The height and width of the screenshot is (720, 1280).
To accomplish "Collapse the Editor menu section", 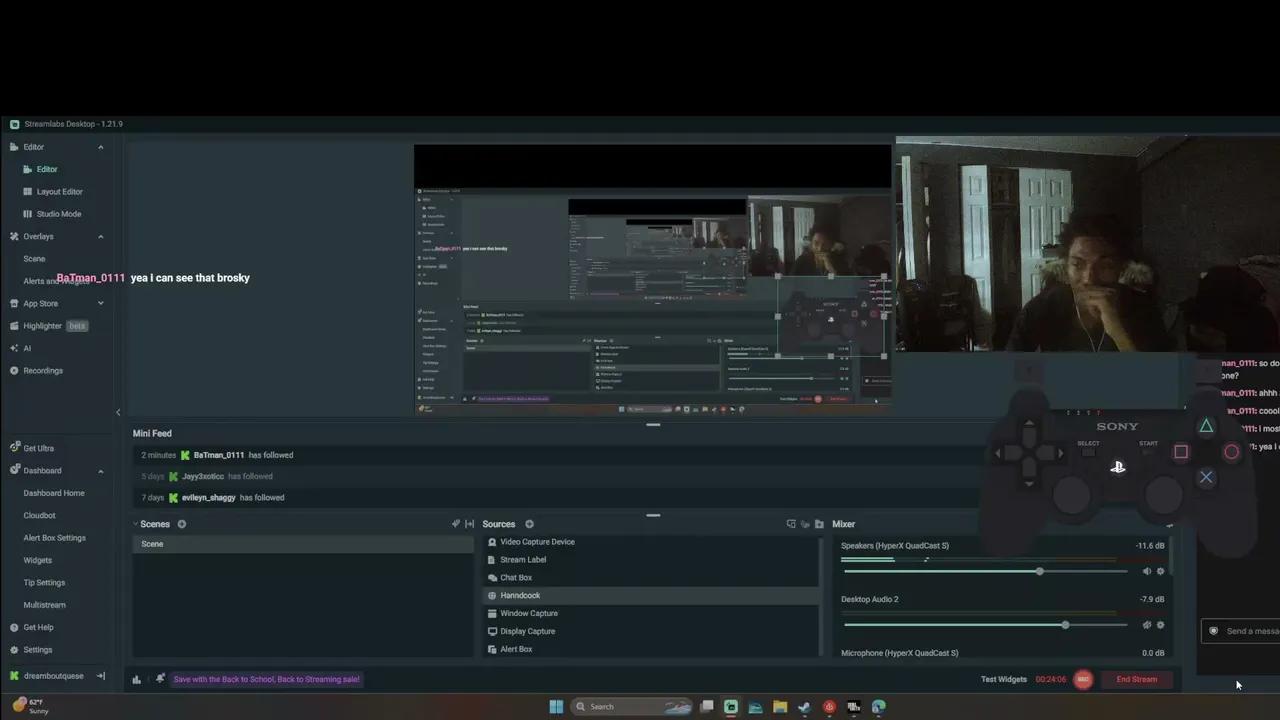I will click(x=100, y=147).
